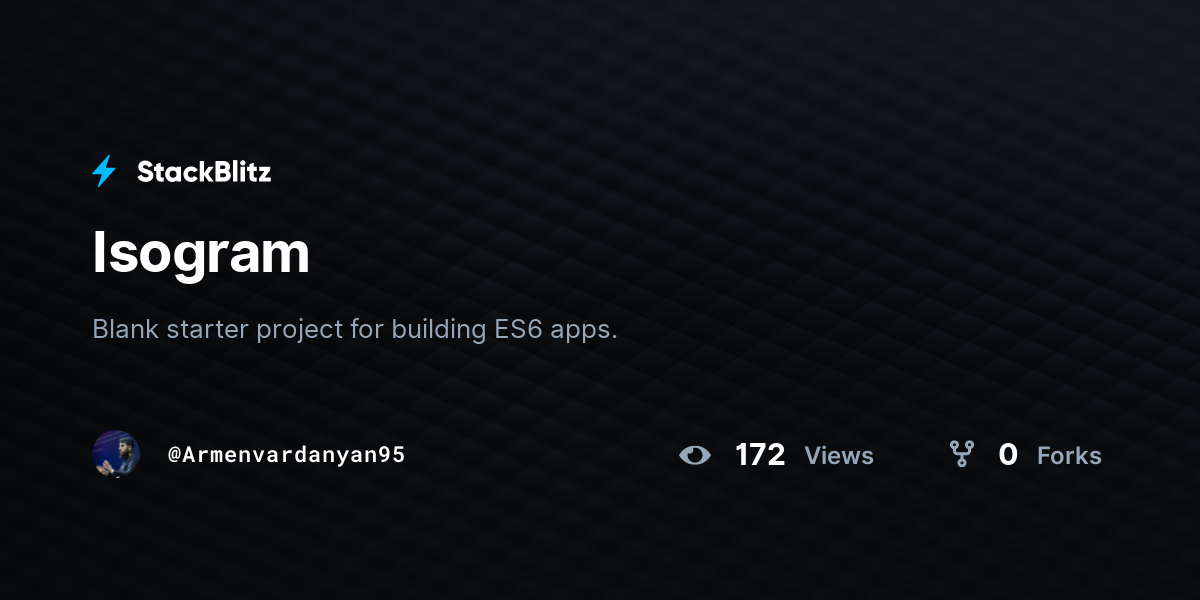Click the StackBlitz lightning bolt logo
Image resolution: width=1200 pixels, height=600 pixels.
pyautogui.click(x=104, y=172)
